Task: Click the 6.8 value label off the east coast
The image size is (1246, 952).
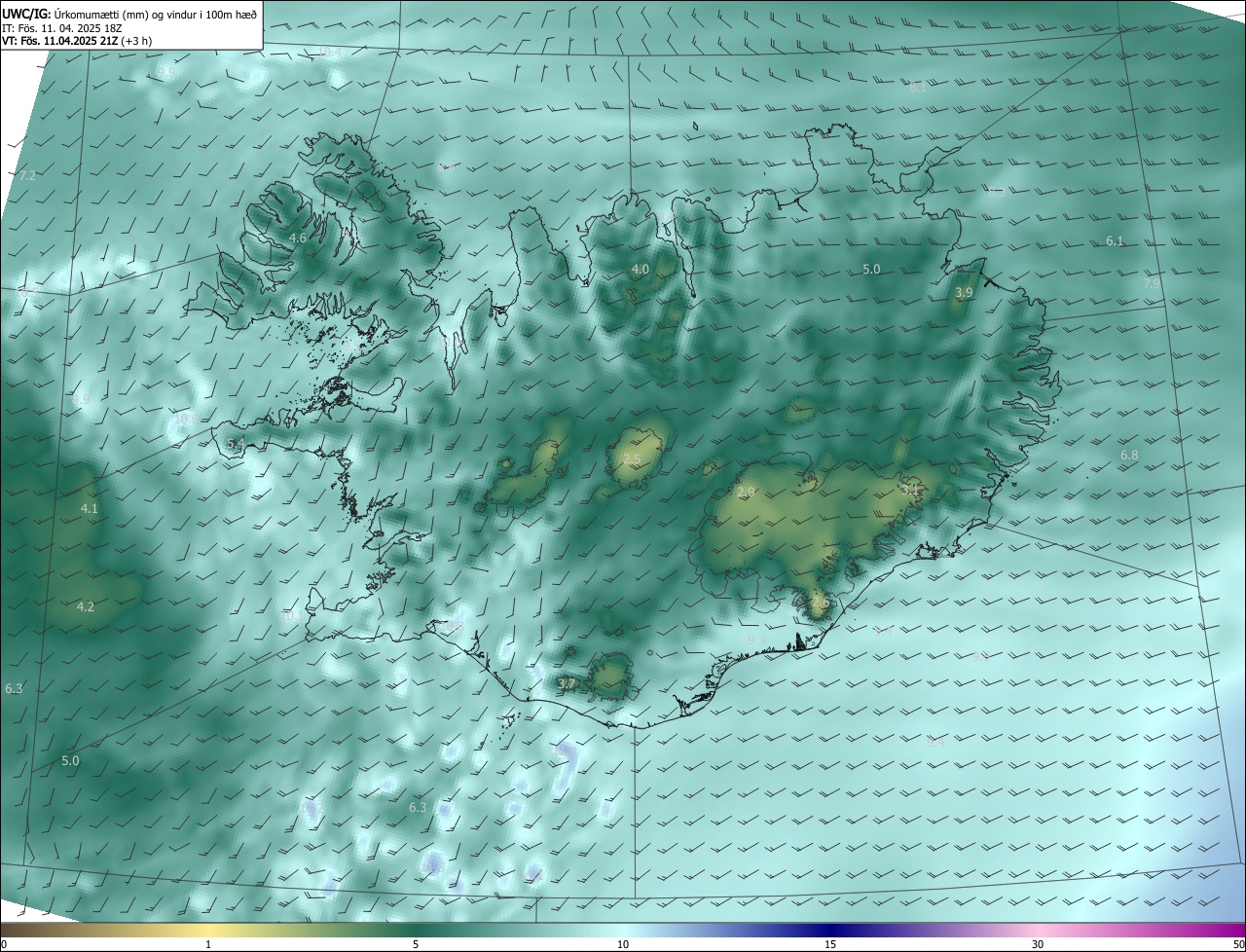Action: tap(1129, 455)
